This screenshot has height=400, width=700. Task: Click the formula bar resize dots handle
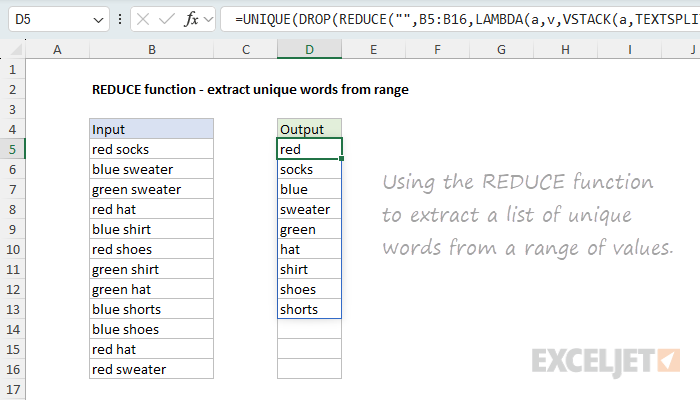[120, 19]
